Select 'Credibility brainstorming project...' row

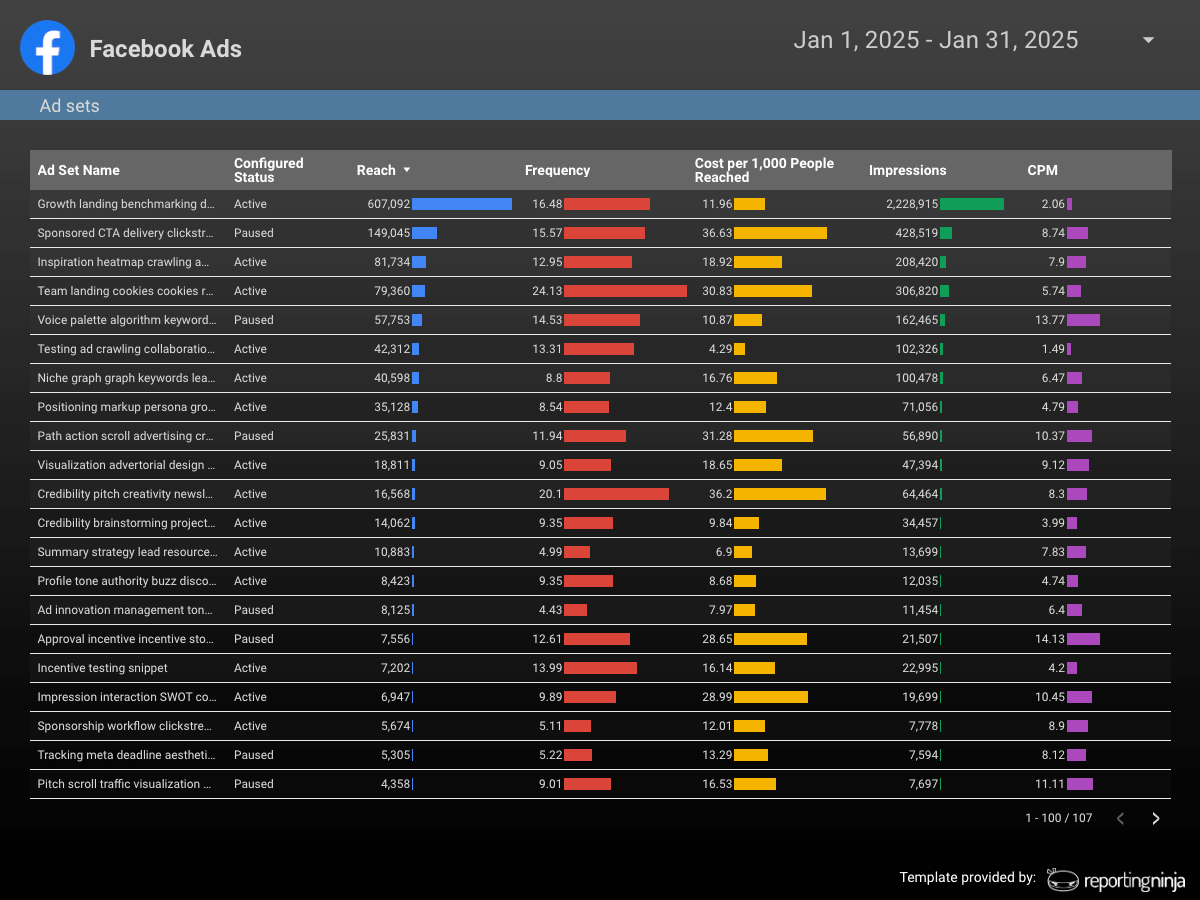pos(600,523)
